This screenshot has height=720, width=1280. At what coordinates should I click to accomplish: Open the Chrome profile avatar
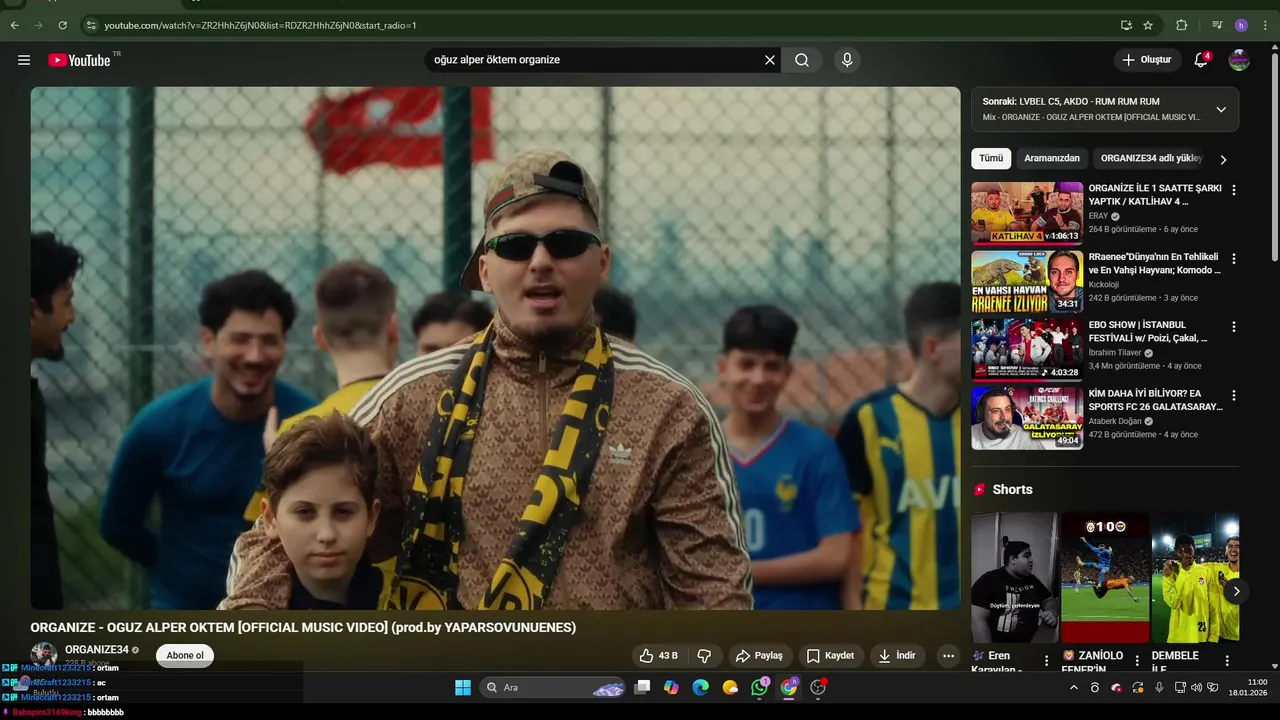pyautogui.click(x=1241, y=25)
